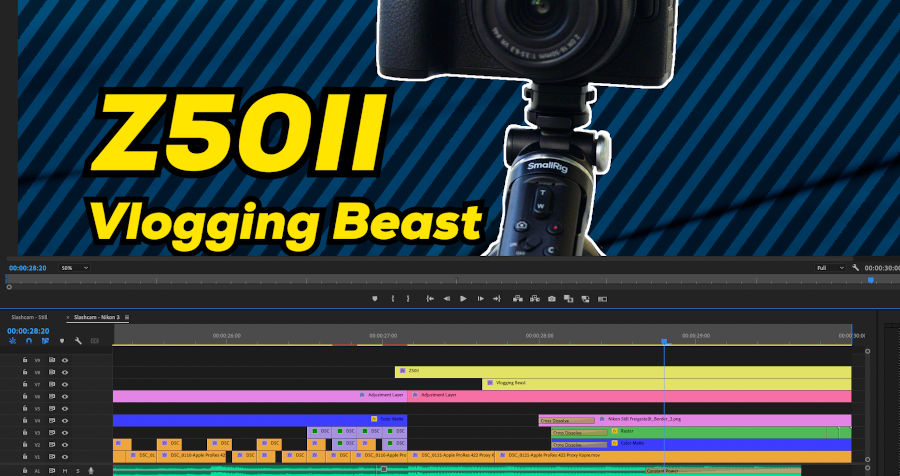
Task: Select the Nikon Still jpeg clip
Action: (x=695, y=420)
